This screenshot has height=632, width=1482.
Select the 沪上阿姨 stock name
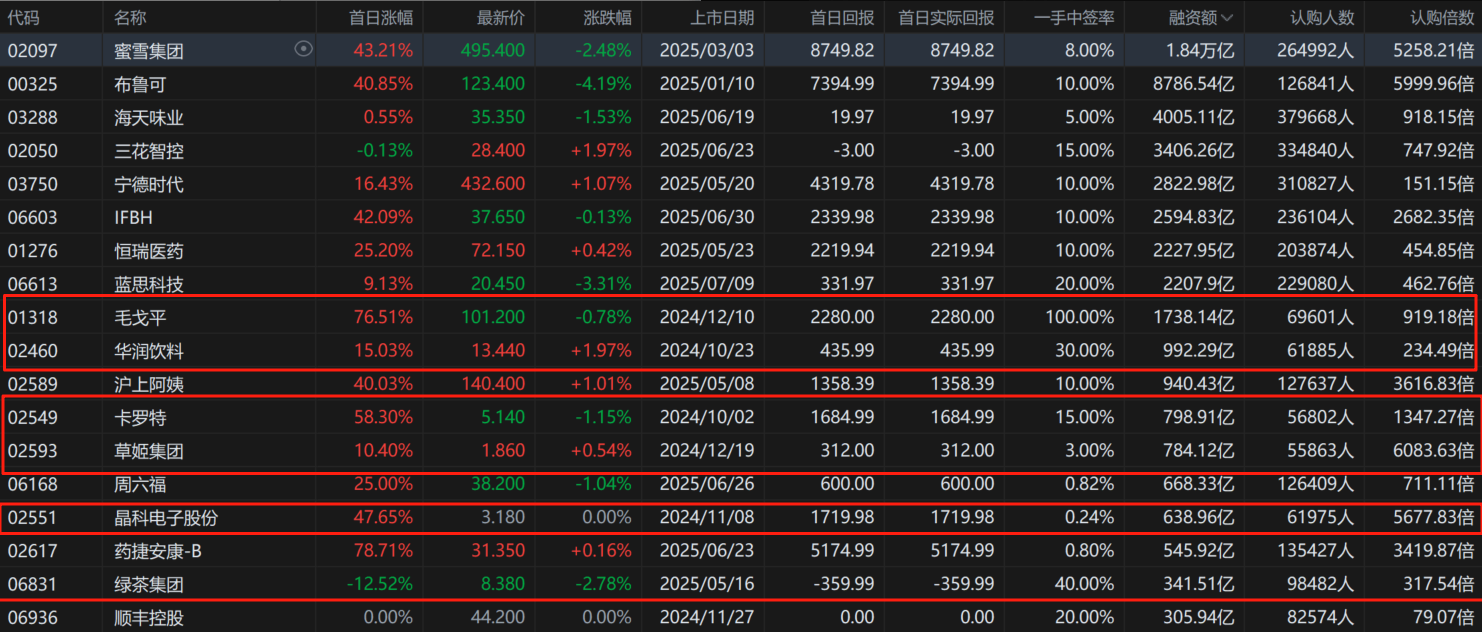(x=148, y=384)
